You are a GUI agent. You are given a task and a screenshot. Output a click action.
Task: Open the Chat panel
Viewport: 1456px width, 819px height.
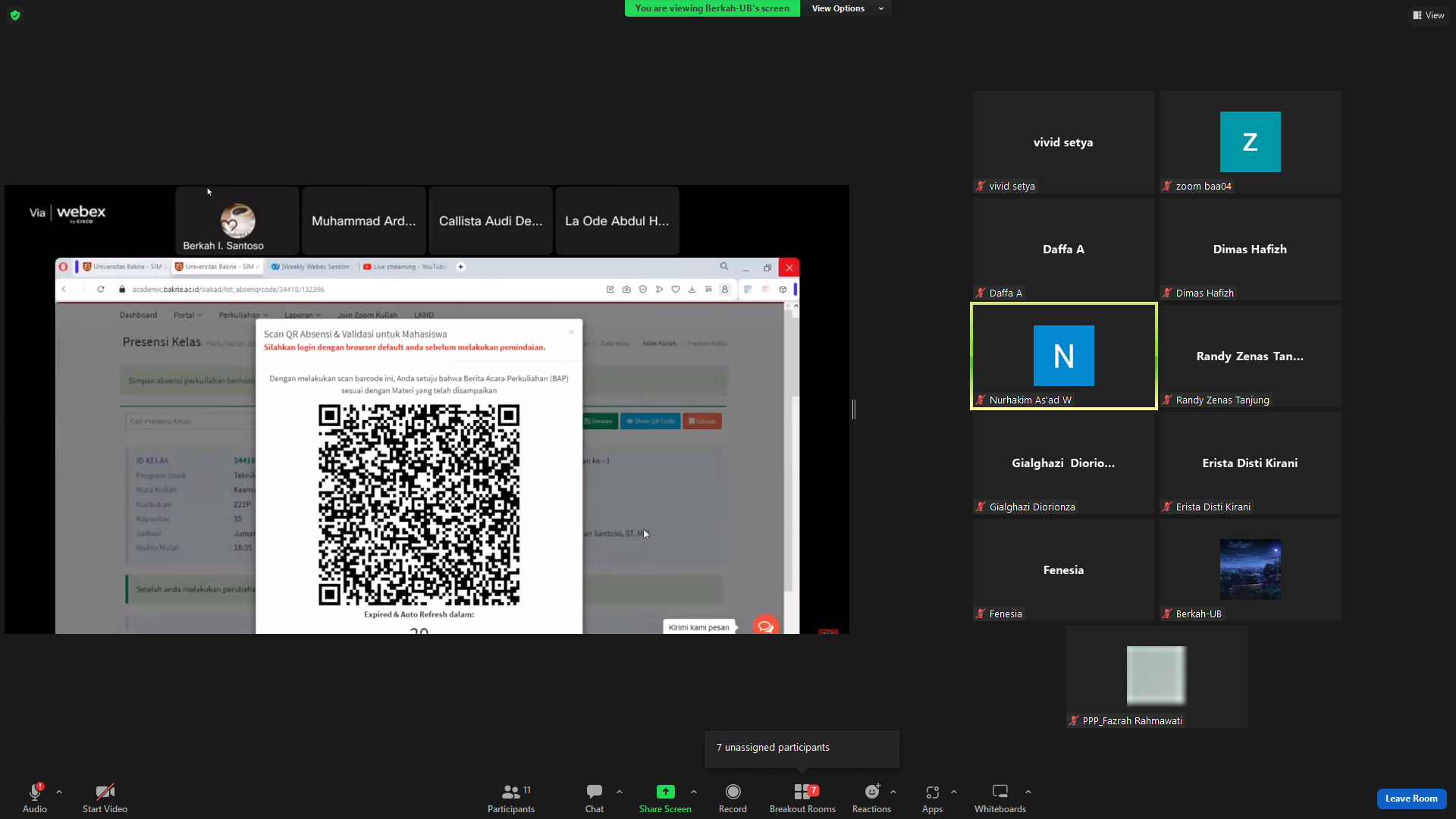click(x=595, y=799)
